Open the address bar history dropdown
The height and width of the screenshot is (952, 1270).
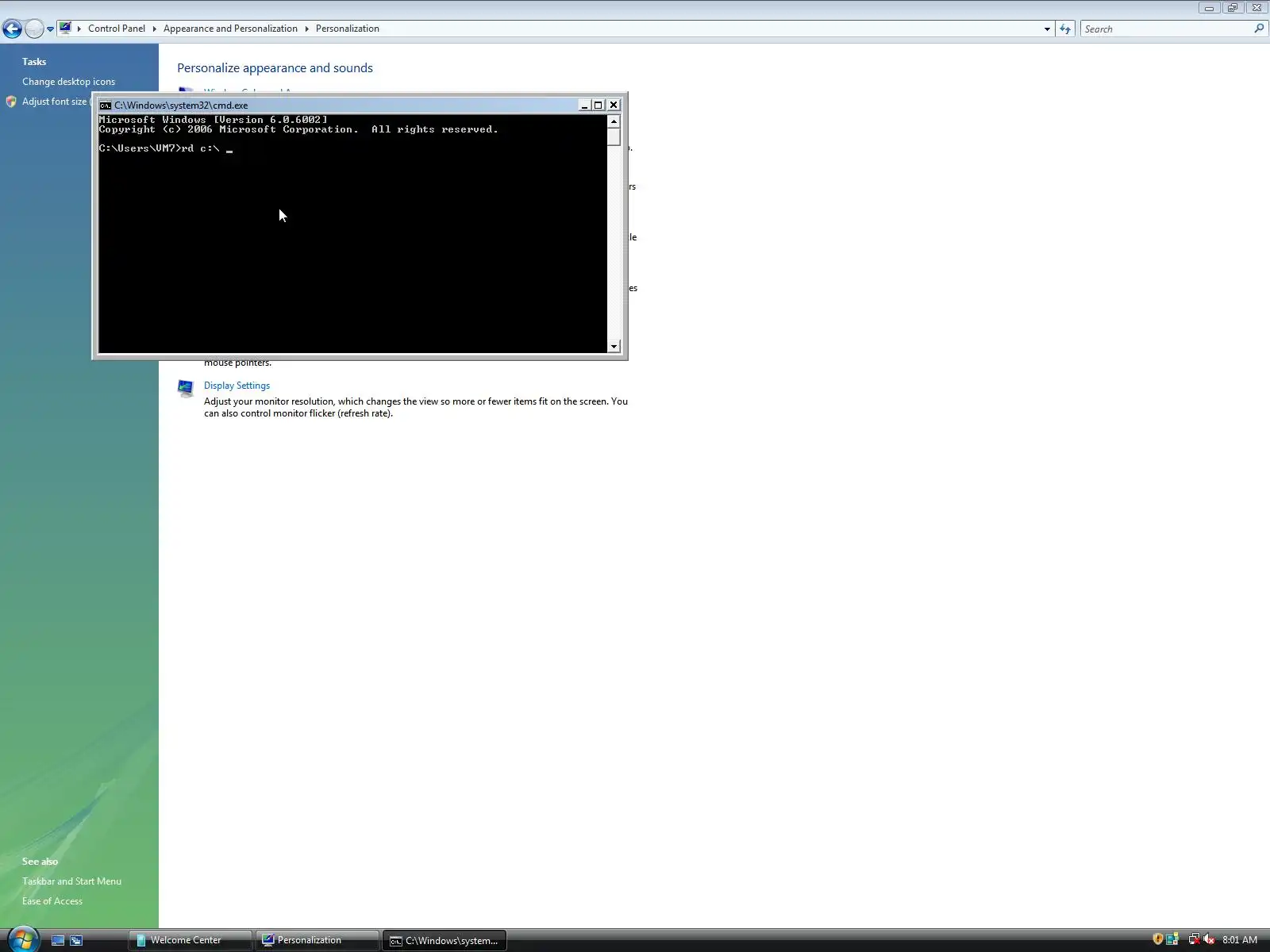[x=1047, y=29]
